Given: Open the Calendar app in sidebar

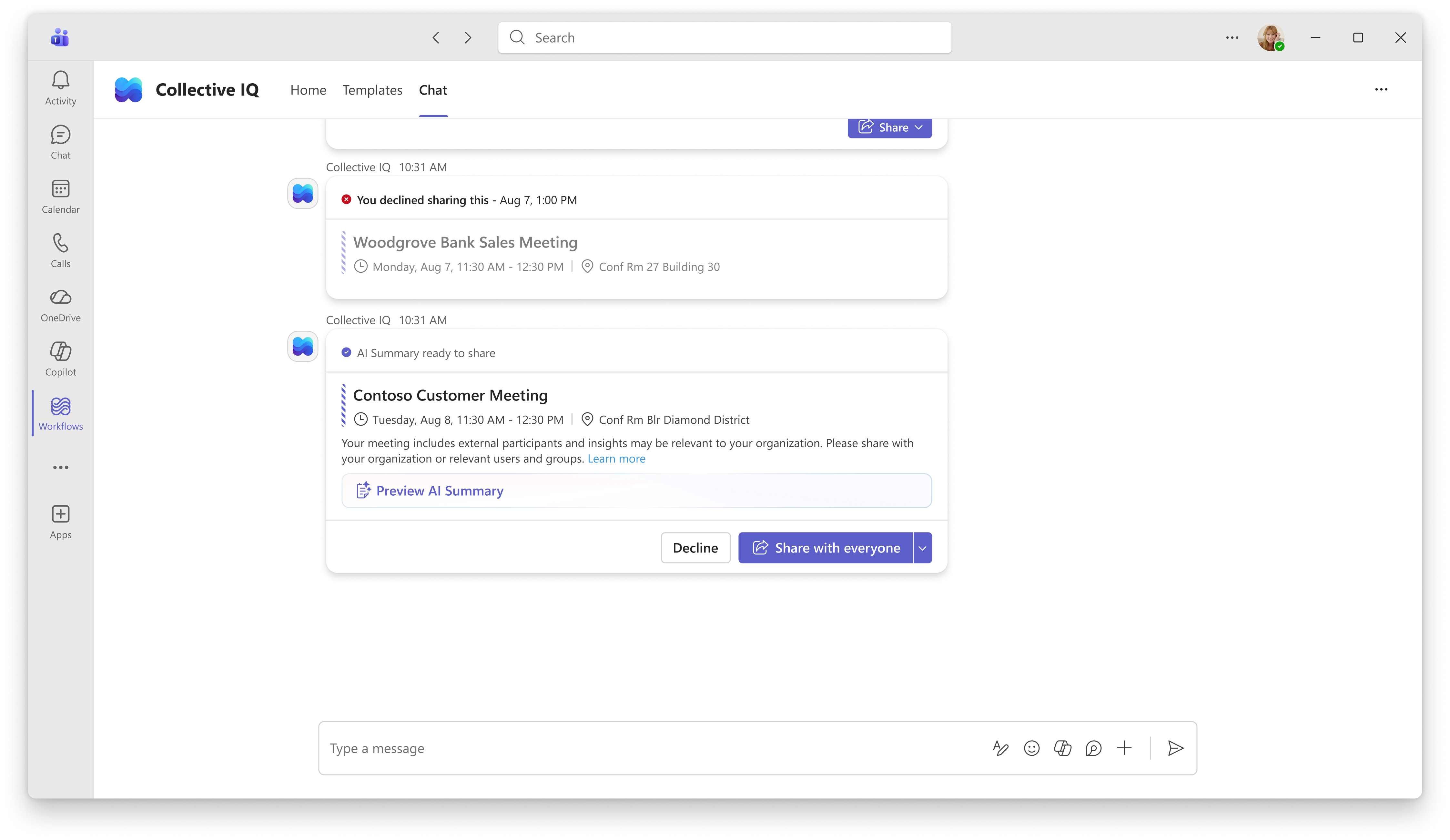Looking at the screenshot, I should click(60, 197).
